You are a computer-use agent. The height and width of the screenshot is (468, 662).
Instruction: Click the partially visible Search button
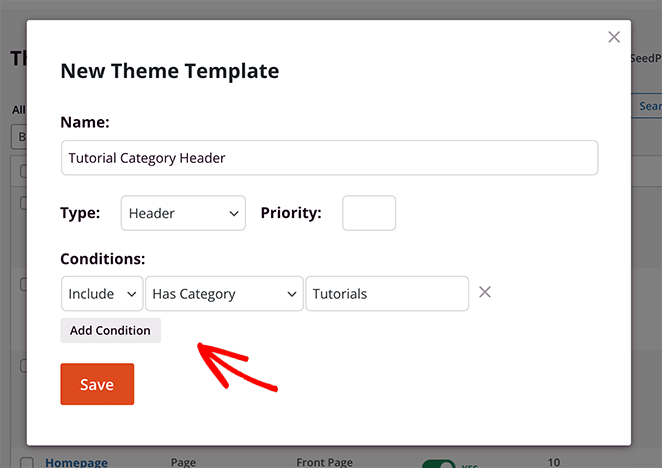coord(648,106)
